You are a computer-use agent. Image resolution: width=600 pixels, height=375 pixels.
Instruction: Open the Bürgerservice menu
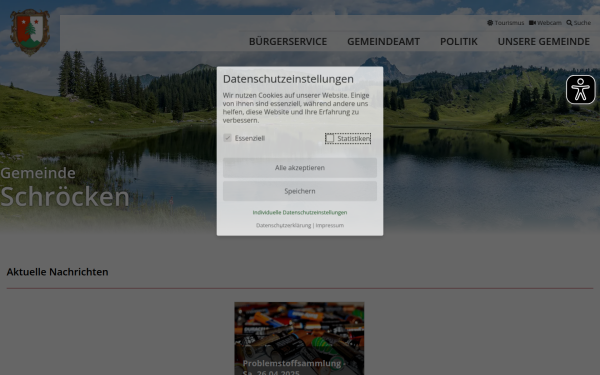click(288, 41)
